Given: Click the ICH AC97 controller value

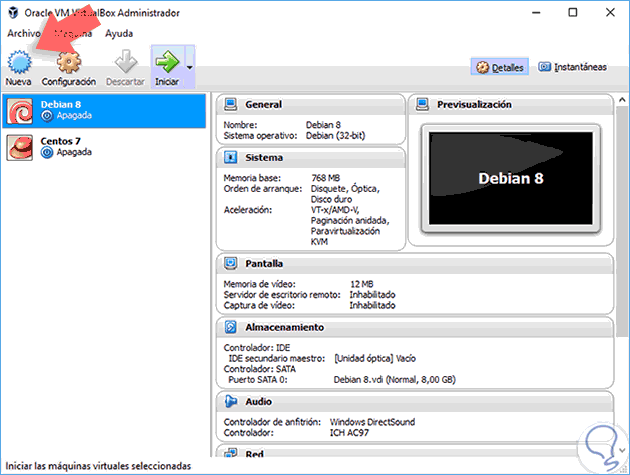Looking at the screenshot, I should [x=349, y=433].
